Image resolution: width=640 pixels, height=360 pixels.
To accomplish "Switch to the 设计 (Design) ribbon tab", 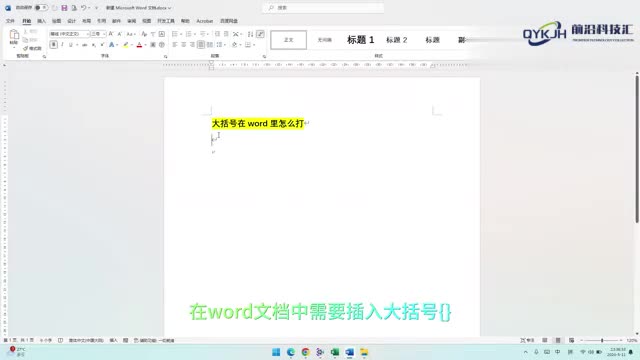I will tap(71, 21).
